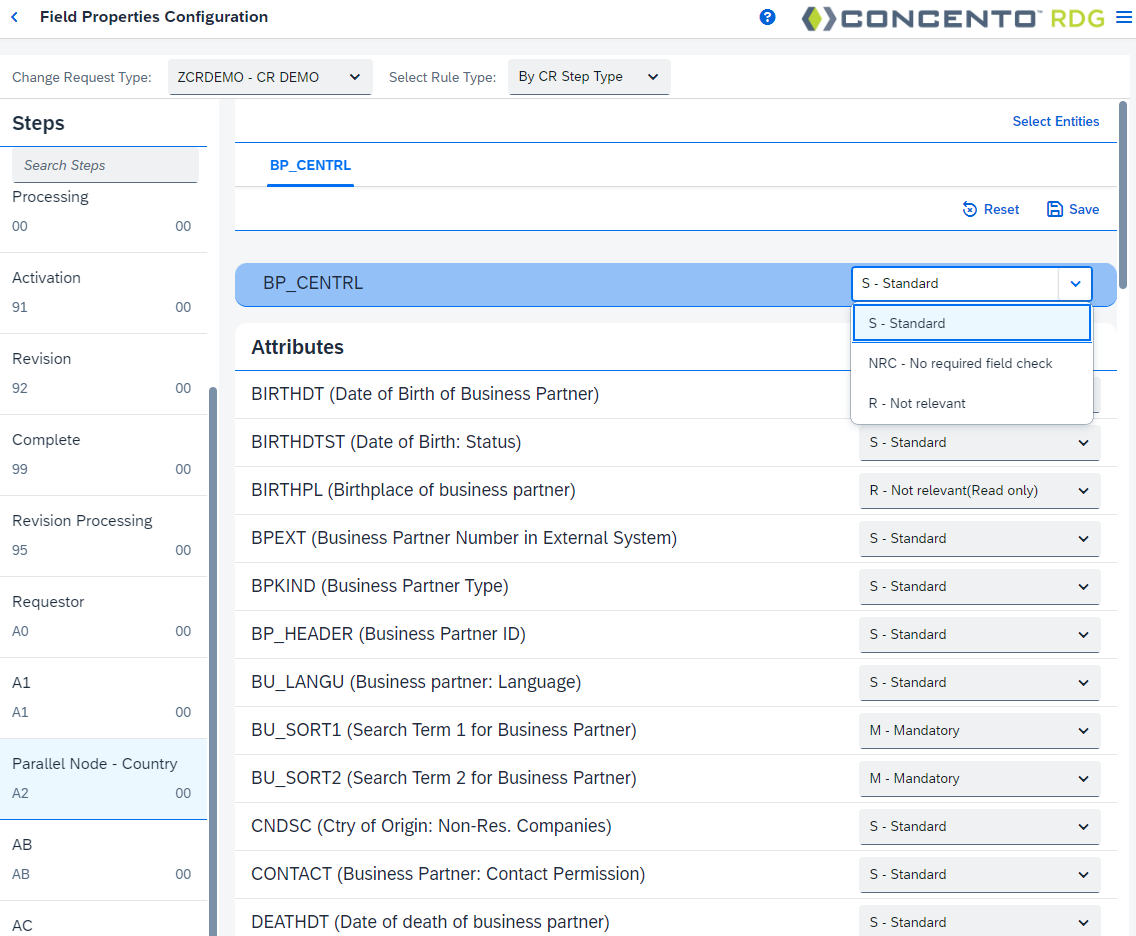Viewport: 1136px width, 936px height.
Task: Open the hamburger menu next to RDG
Action: coord(1124,17)
